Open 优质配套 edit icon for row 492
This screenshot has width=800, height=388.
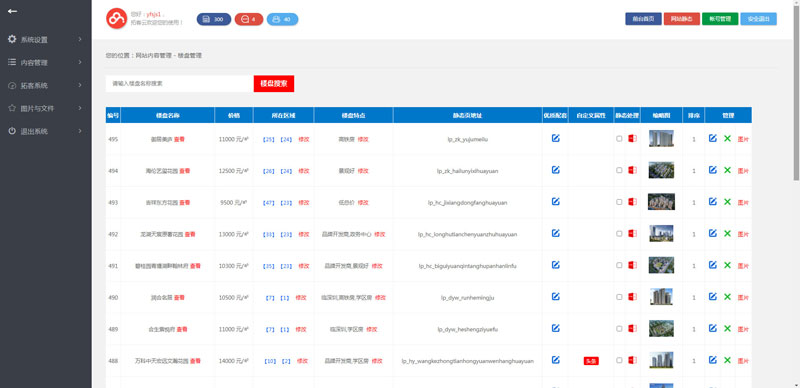(556, 233)
